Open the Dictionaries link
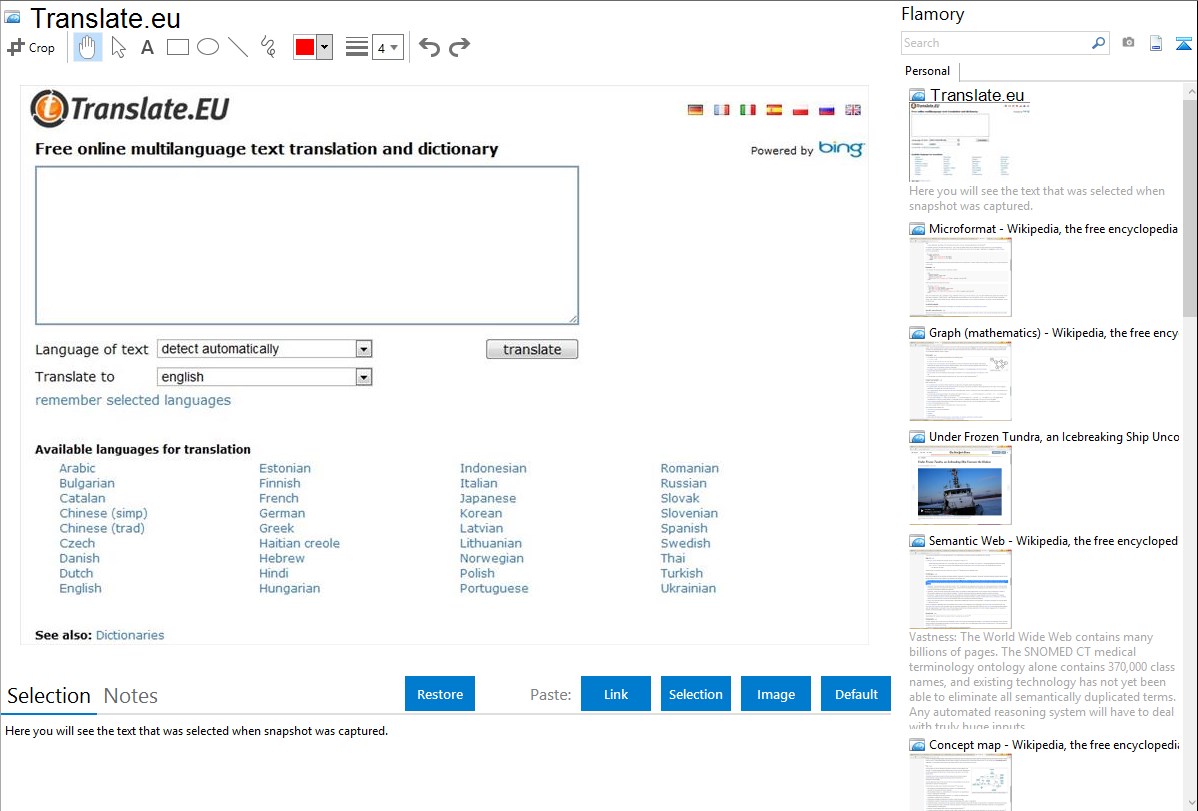 pos(130,635)
